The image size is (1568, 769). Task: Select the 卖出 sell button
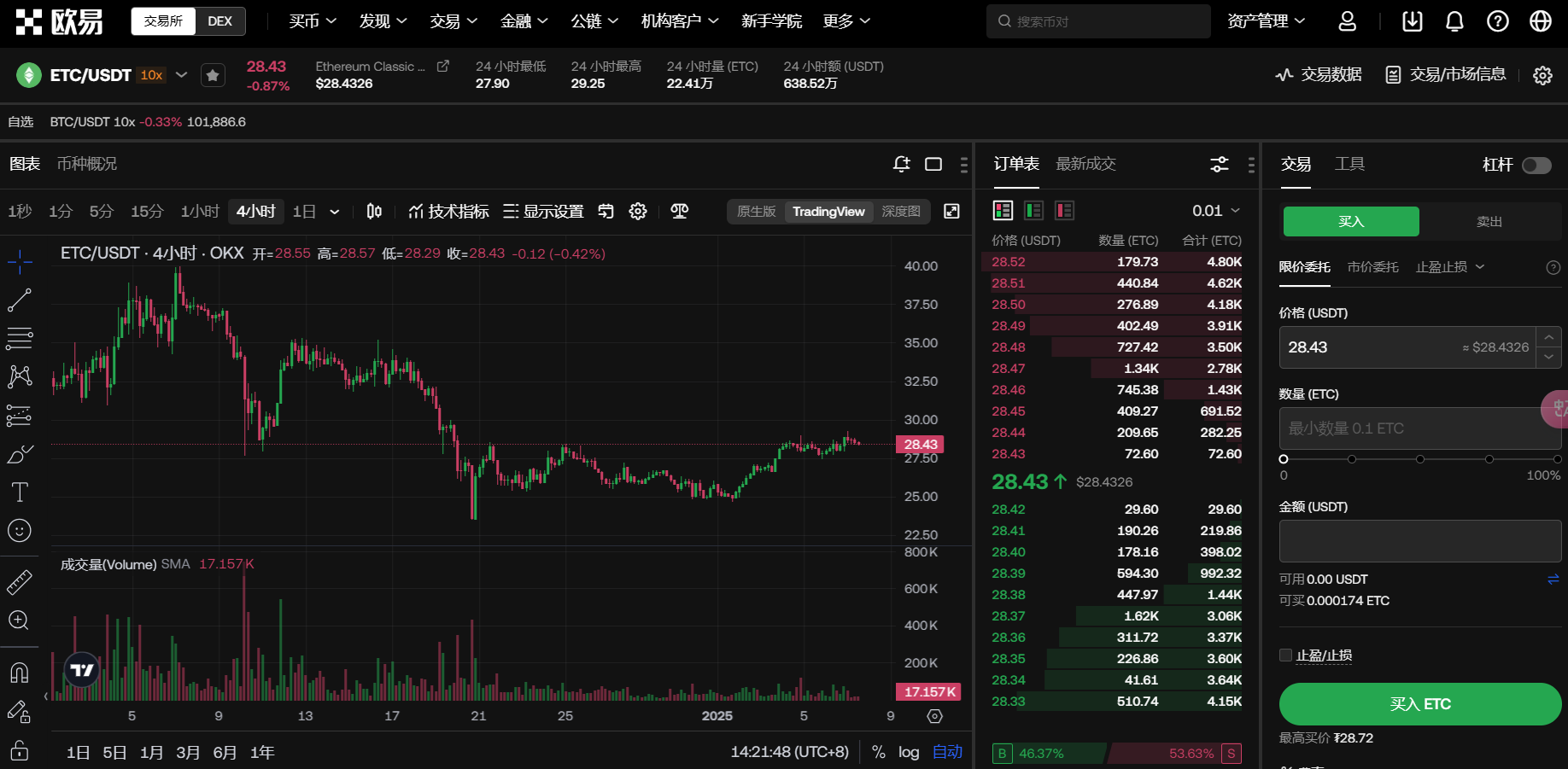1489,222
